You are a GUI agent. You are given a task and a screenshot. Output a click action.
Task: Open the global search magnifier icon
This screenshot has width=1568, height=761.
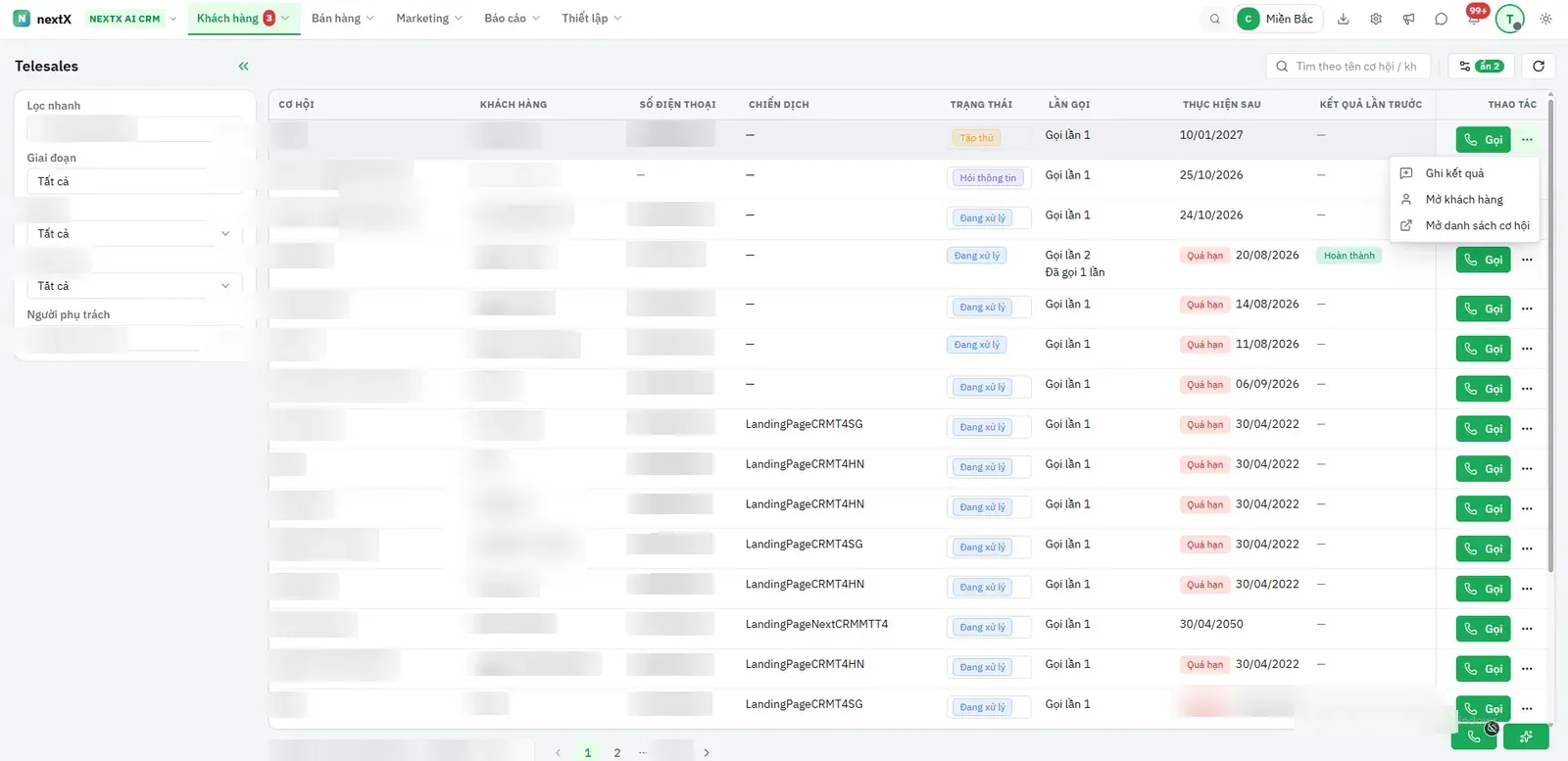(1214, 19)
